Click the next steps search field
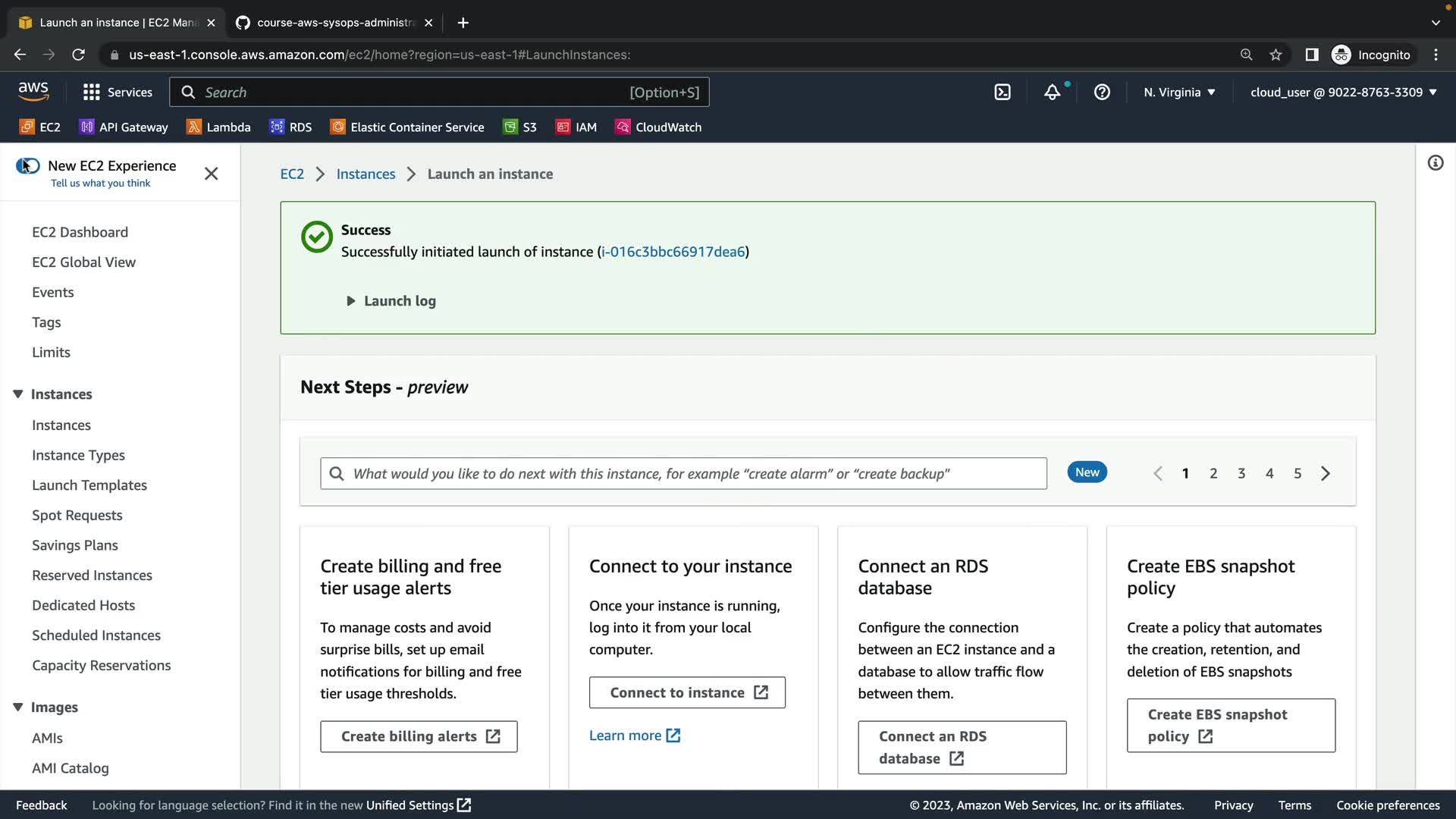This screenshot has height=819, width=1456. click(x=682, y=474)
